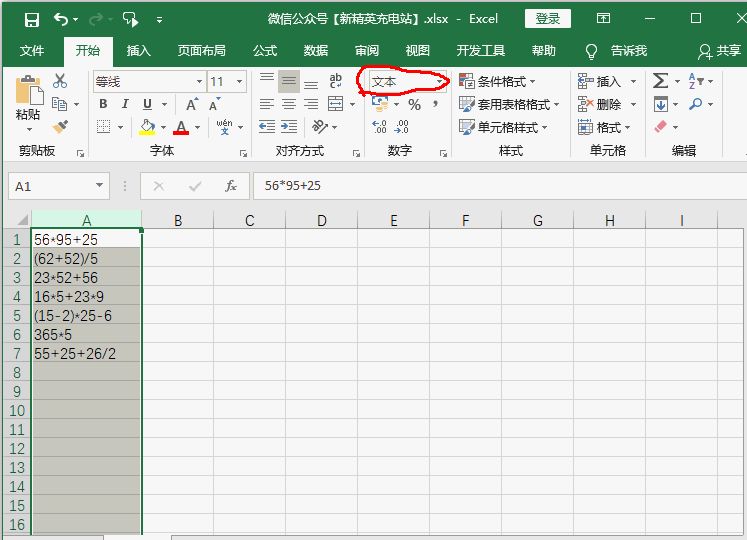Screen dimensions: 747x540
Task: Click the Cut scissors icon
Action: (60, 81)
